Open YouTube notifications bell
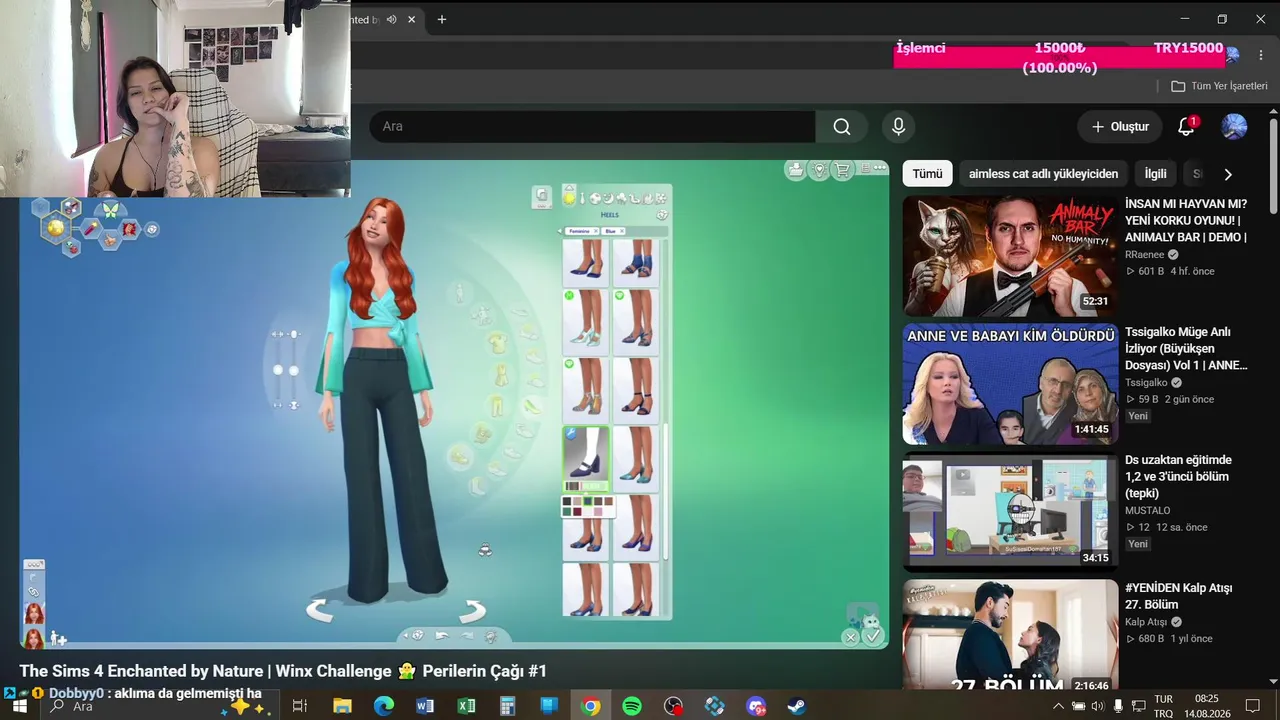This screenshot has height=720, width=1280. 1186,127
